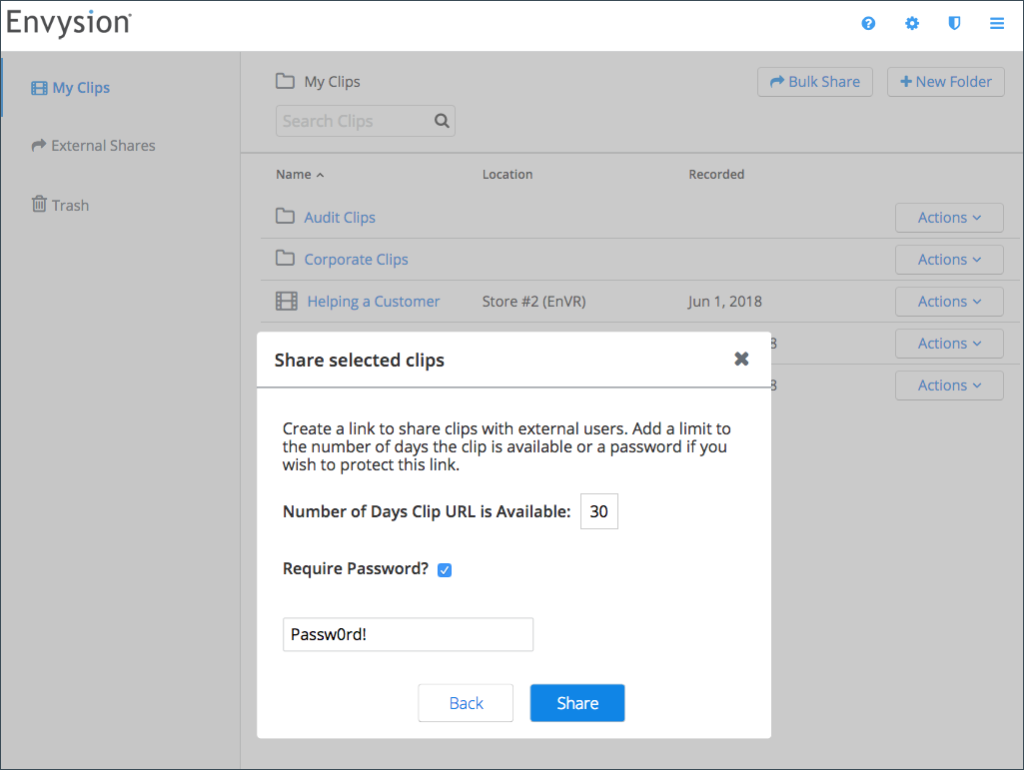This screenshot has height=770, width=1024.
Task: Click the help question mark icon
Action: pyautogui.click(x=868, y=23)
